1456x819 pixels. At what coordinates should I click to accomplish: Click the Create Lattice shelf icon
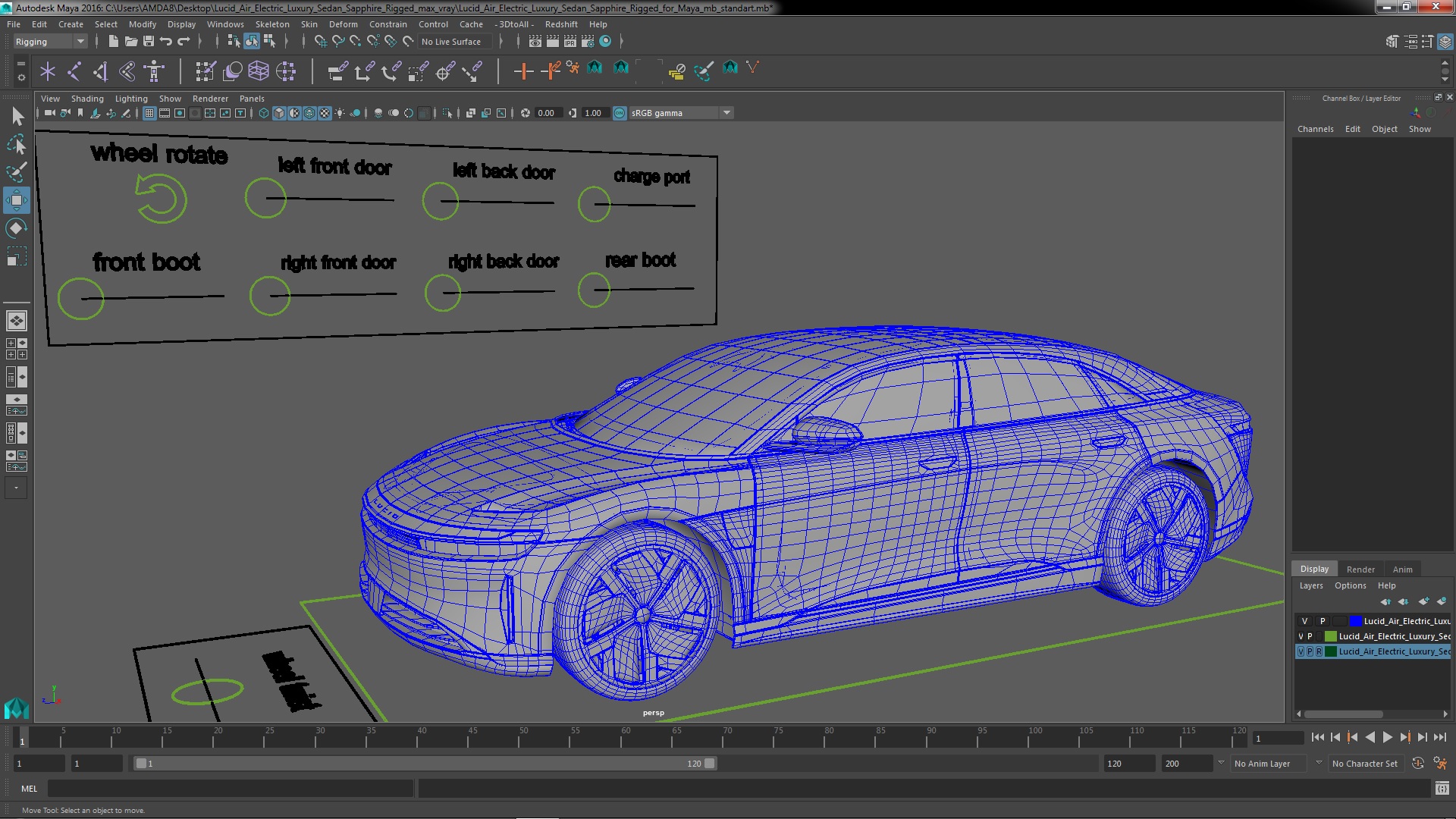tap(259, 71)
